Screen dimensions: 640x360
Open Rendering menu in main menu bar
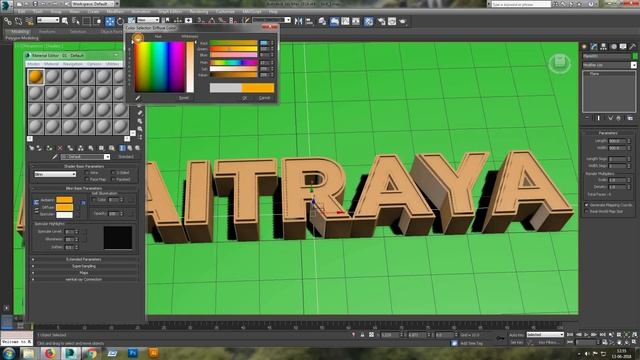coord(199,12)
